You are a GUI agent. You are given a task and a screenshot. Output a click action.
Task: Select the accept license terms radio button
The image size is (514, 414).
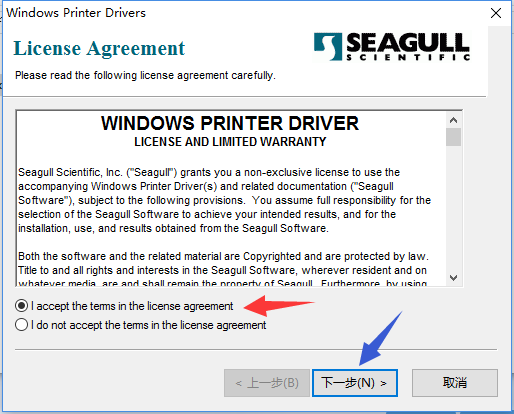pos(21,306)
